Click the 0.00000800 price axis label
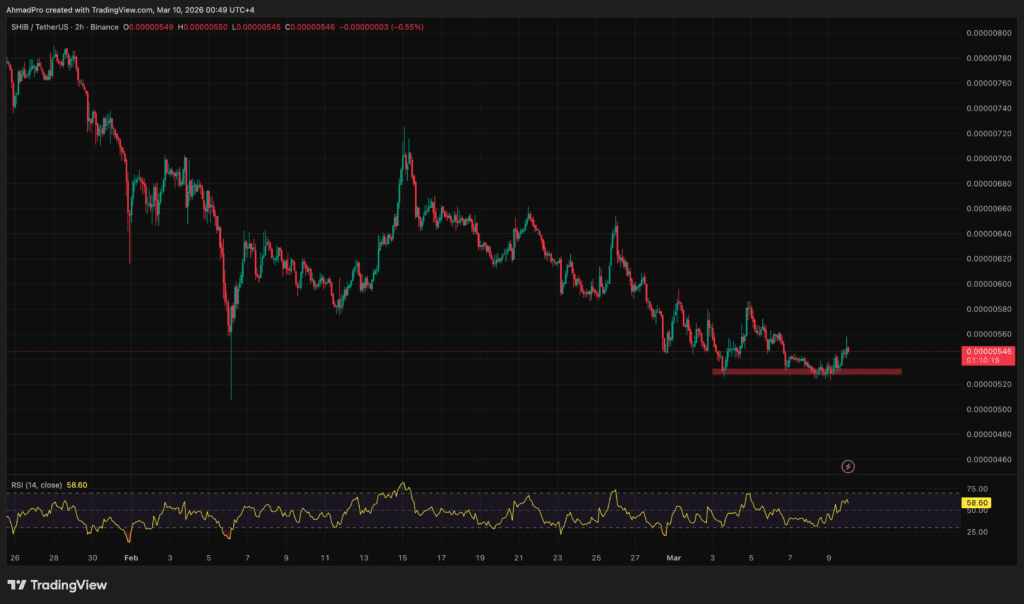This screenshot has height=604, width=1024. pyautogui.click(x=988, y=33)
